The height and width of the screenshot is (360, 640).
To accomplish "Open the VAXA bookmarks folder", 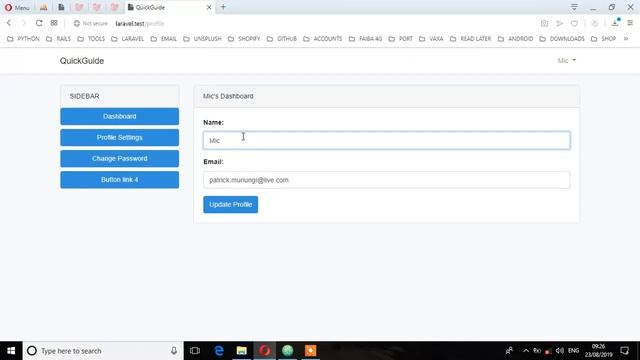I will pyautogui.click(x=431, y=39).
